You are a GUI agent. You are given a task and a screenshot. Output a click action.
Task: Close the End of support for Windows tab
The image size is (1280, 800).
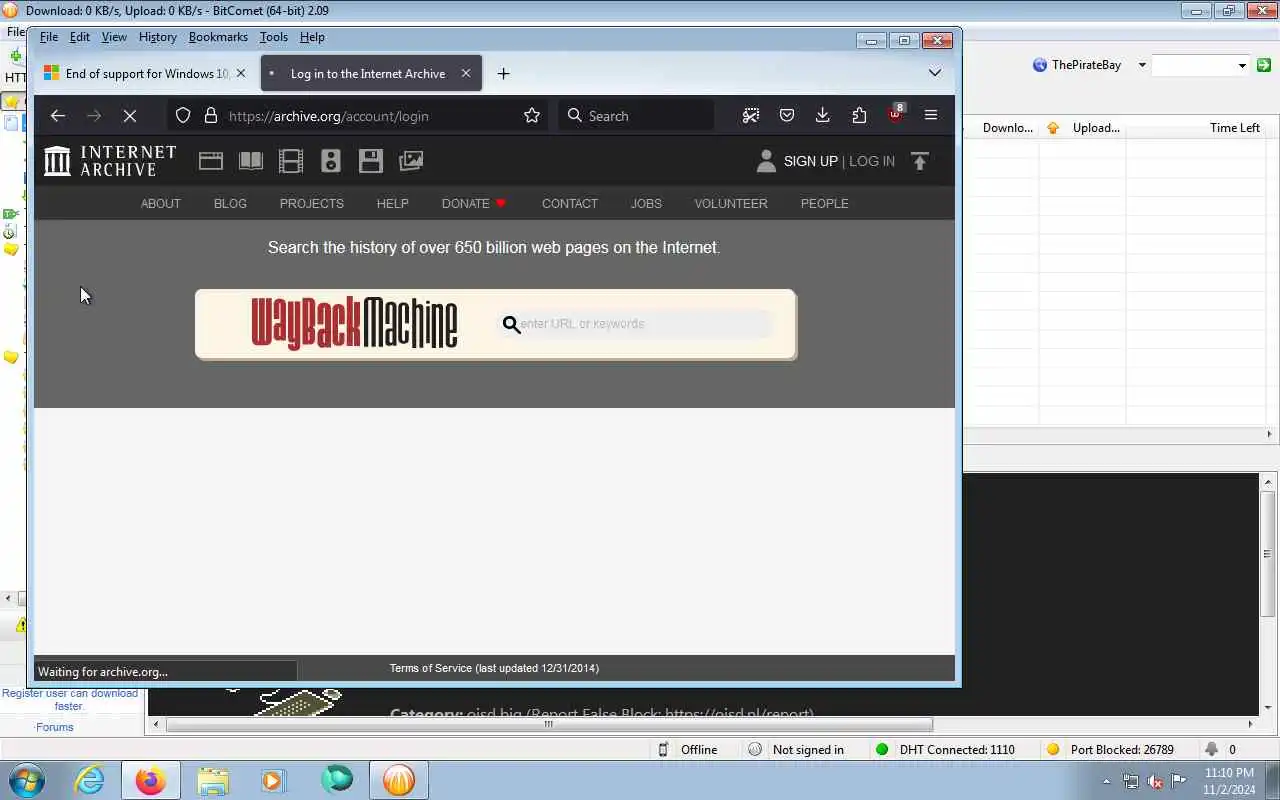(x=241, y=73)
